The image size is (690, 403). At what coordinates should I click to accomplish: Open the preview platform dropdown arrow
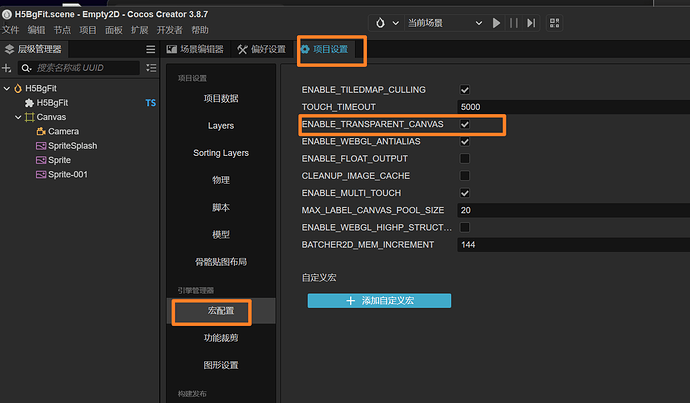pos(396,23)
